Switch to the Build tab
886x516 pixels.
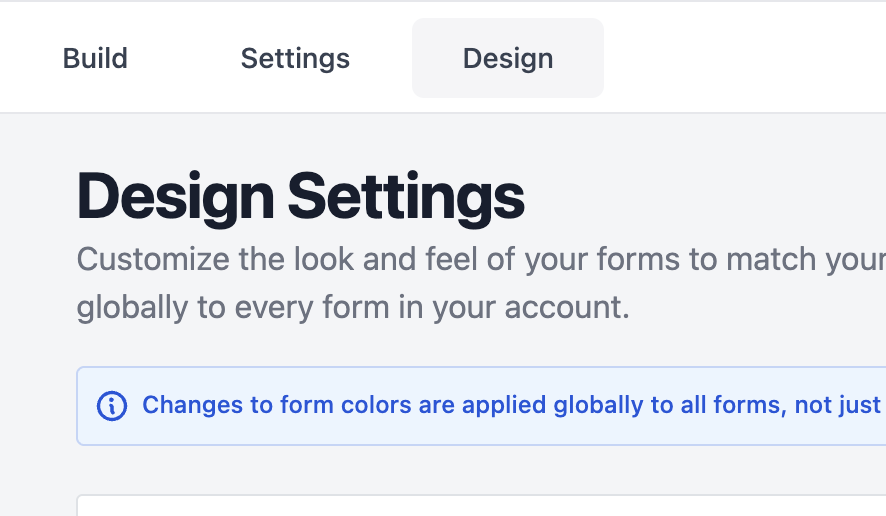(95, 58)
